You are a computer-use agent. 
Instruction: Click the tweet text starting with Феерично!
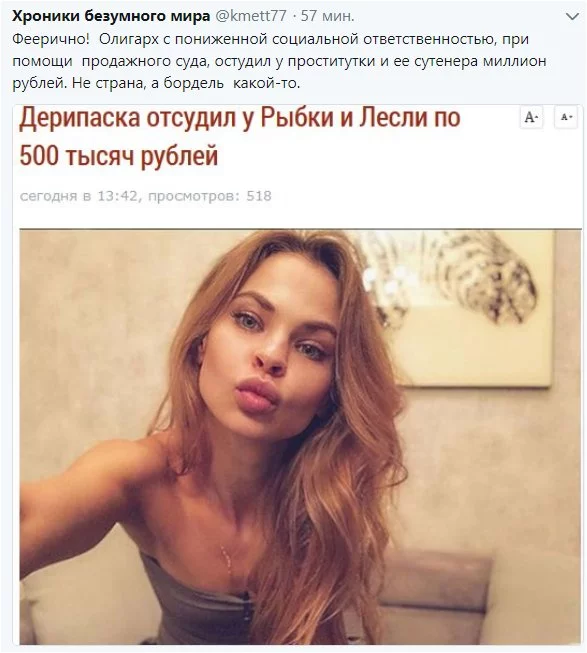coord(279,61)
